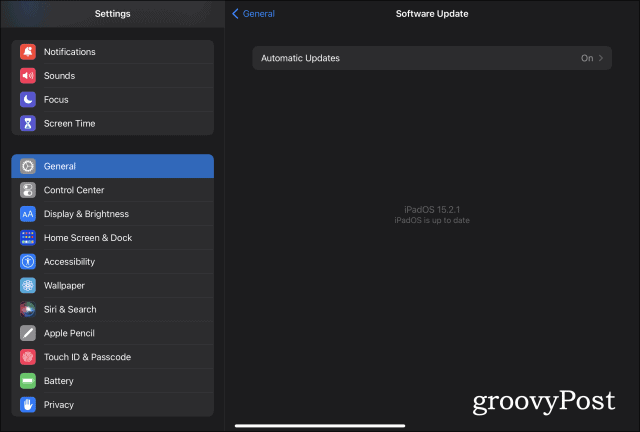Select Sounds in the sidebar
This screenshot has width=640, height=432.
point(113,76)
